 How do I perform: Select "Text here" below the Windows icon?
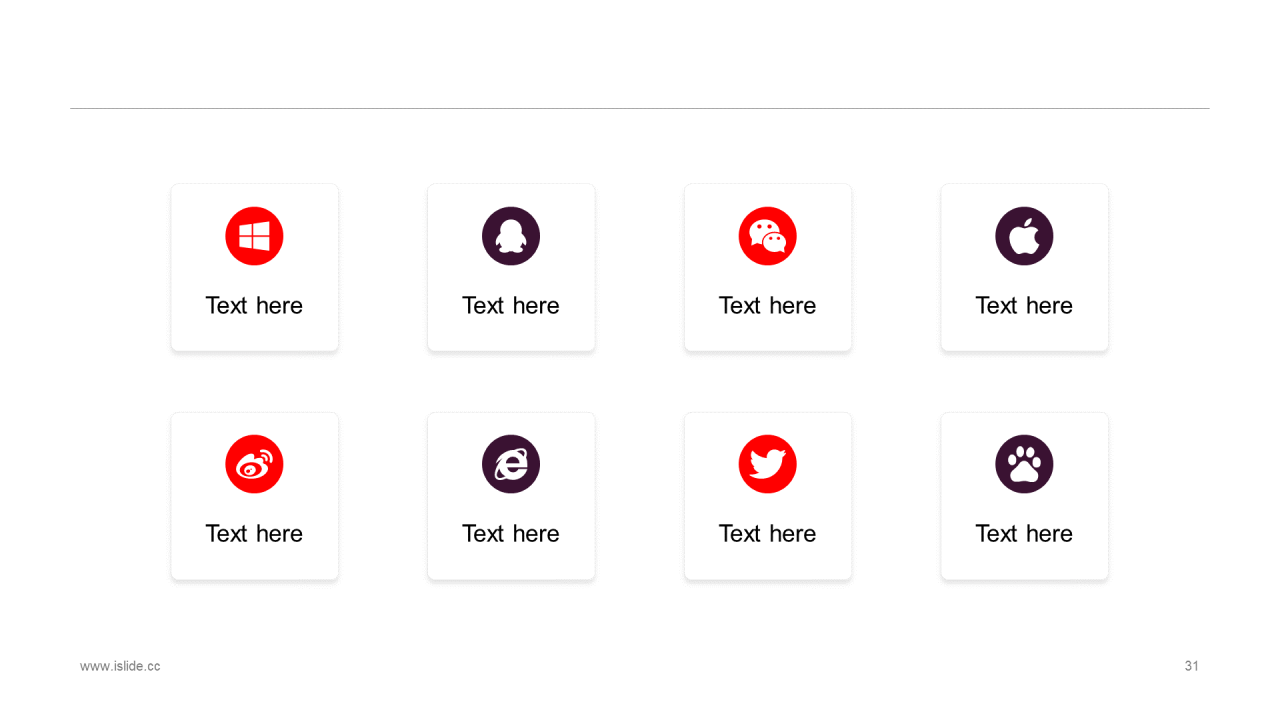[x=254, y=305]
